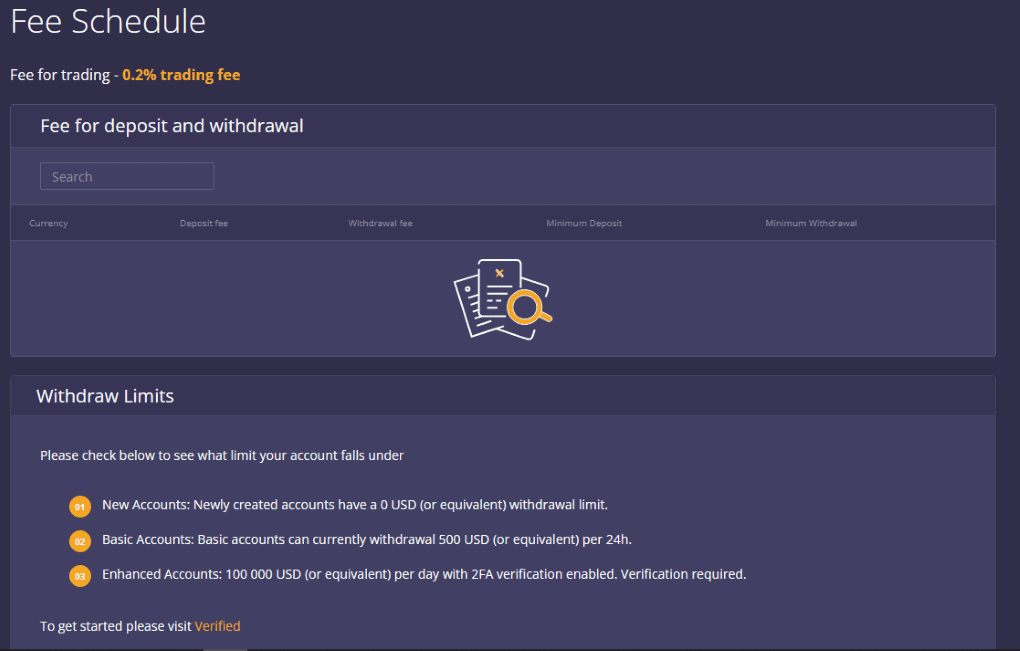Click the horizontal scrollbar at page bottom
The image size is (1020, 651).
224,648
